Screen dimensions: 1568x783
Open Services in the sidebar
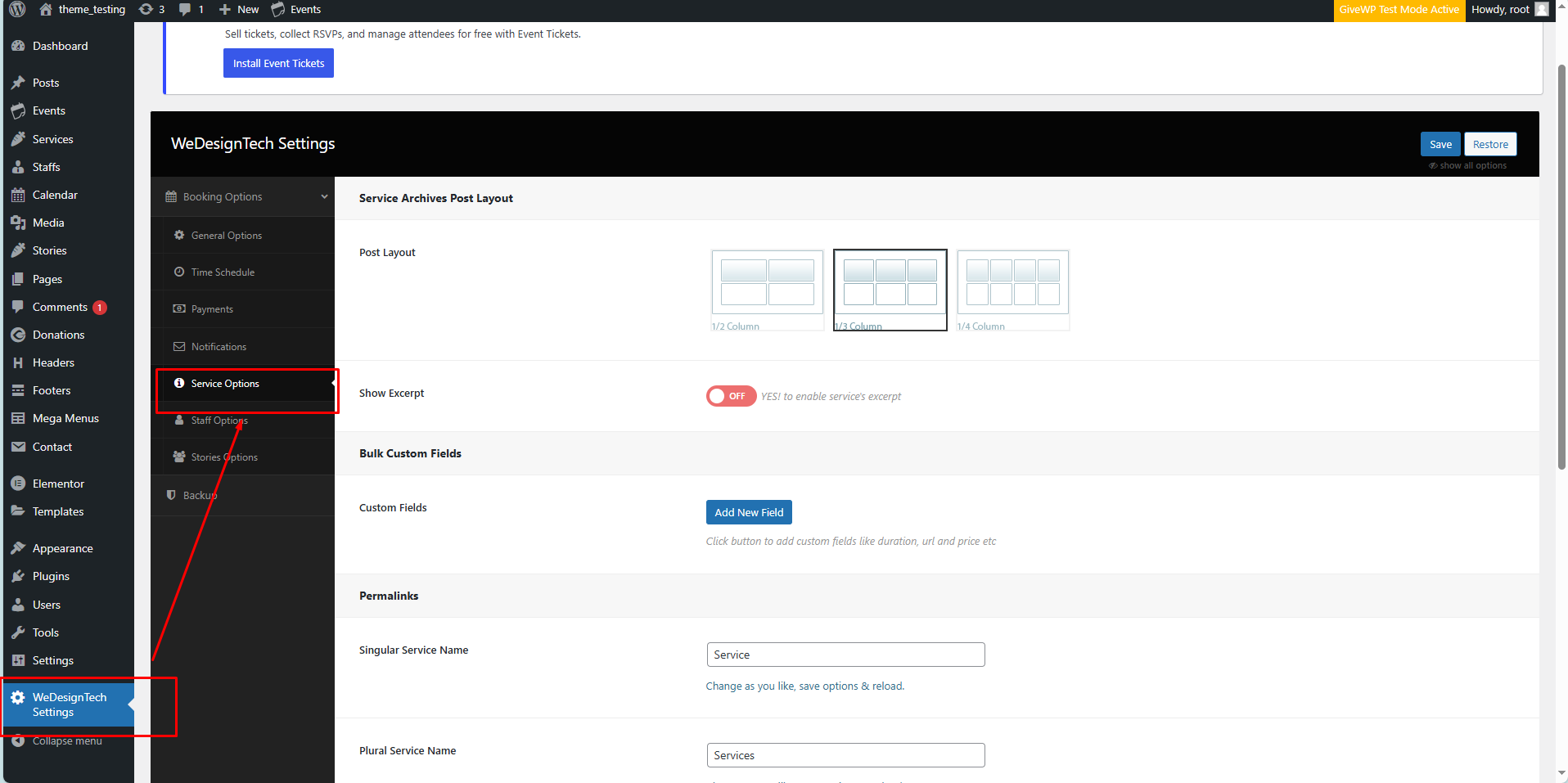coord(69,139)
